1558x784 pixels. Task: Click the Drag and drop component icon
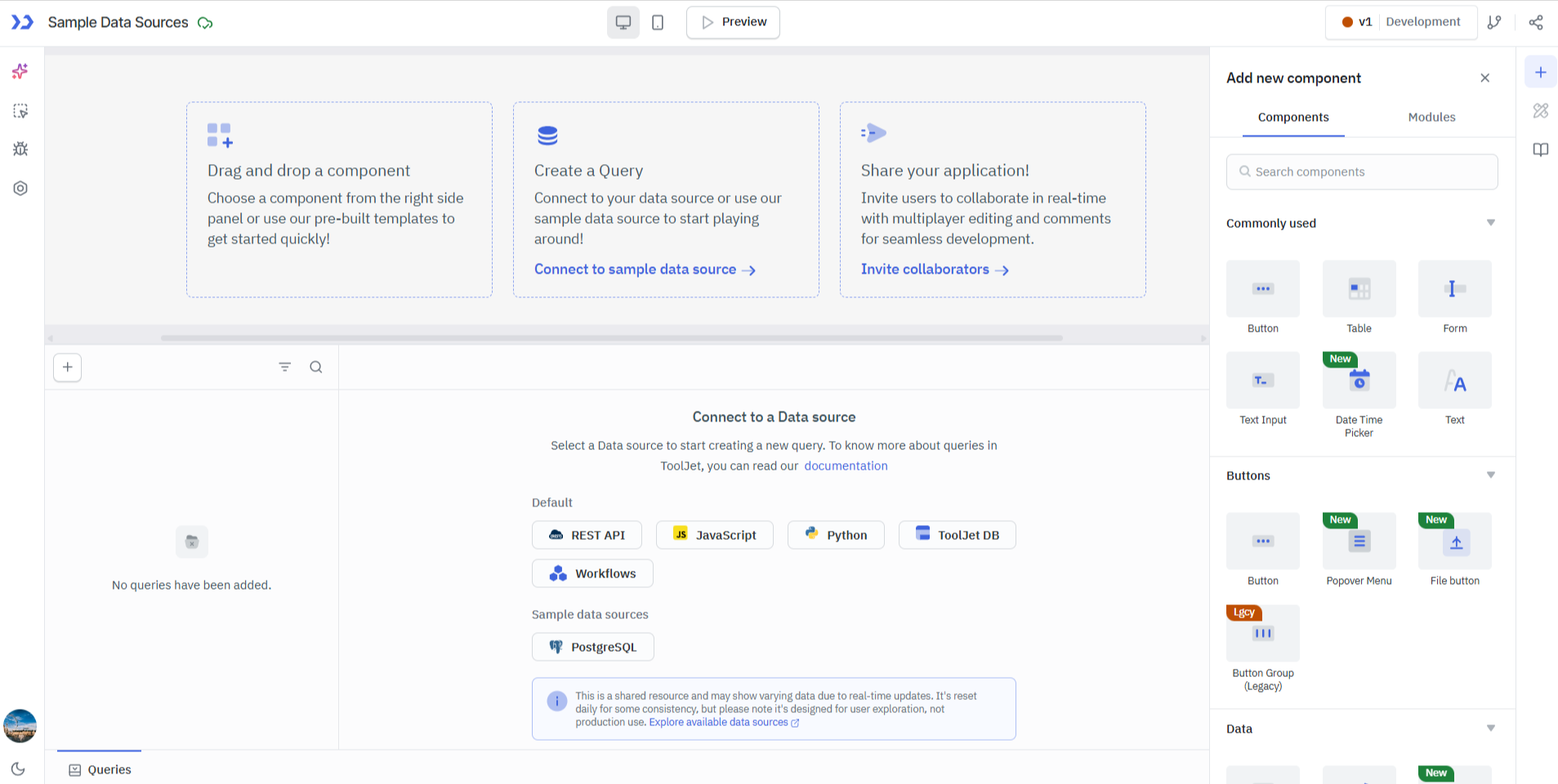tap(220, 135)
